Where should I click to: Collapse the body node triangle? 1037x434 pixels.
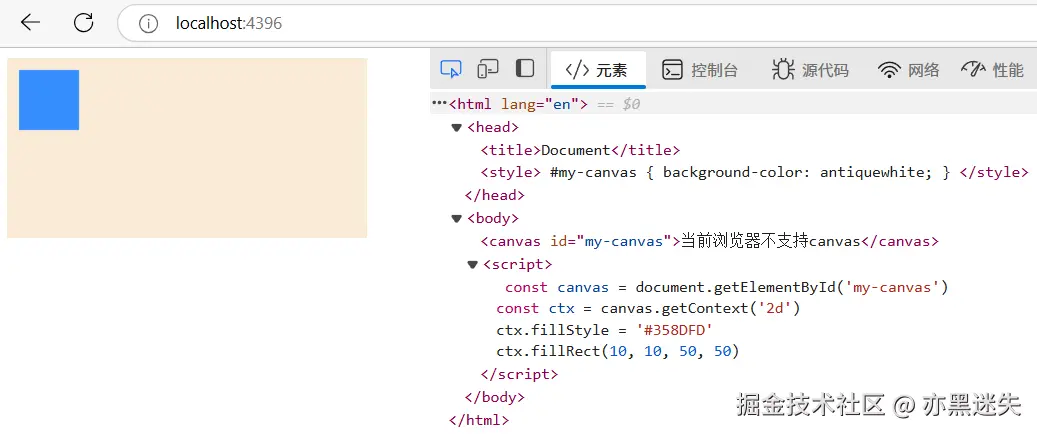[456, 218]
